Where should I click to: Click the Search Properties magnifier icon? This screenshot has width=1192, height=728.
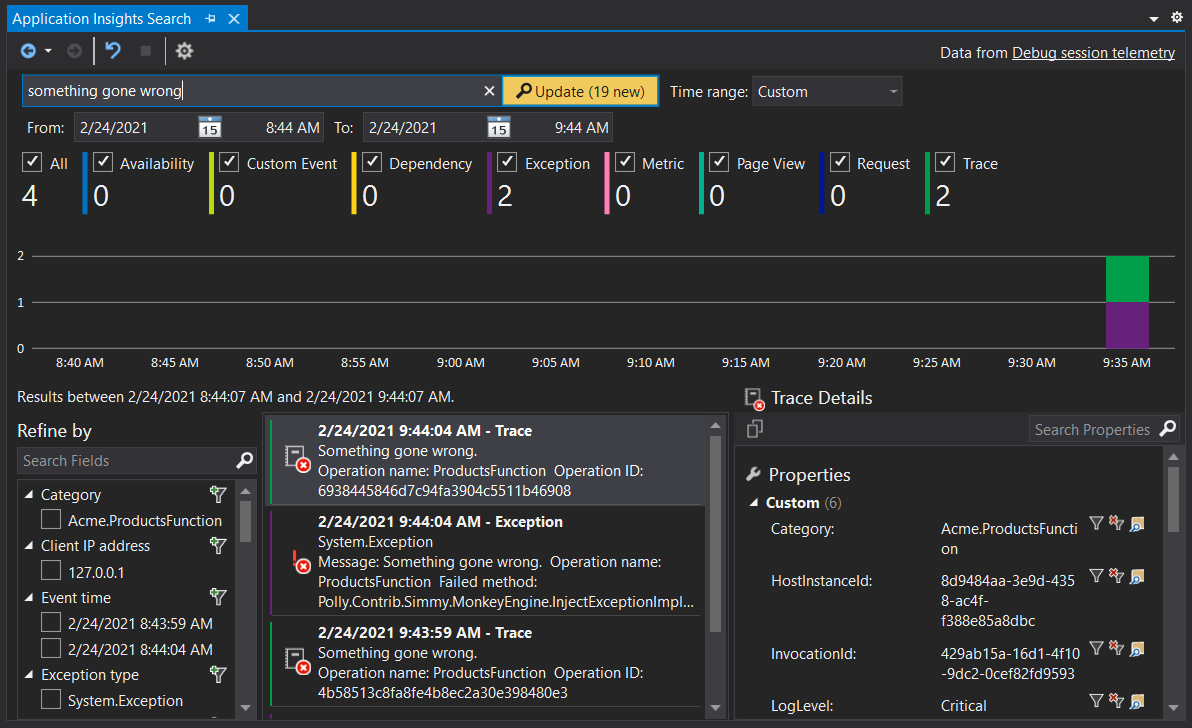click(1168, 429)
